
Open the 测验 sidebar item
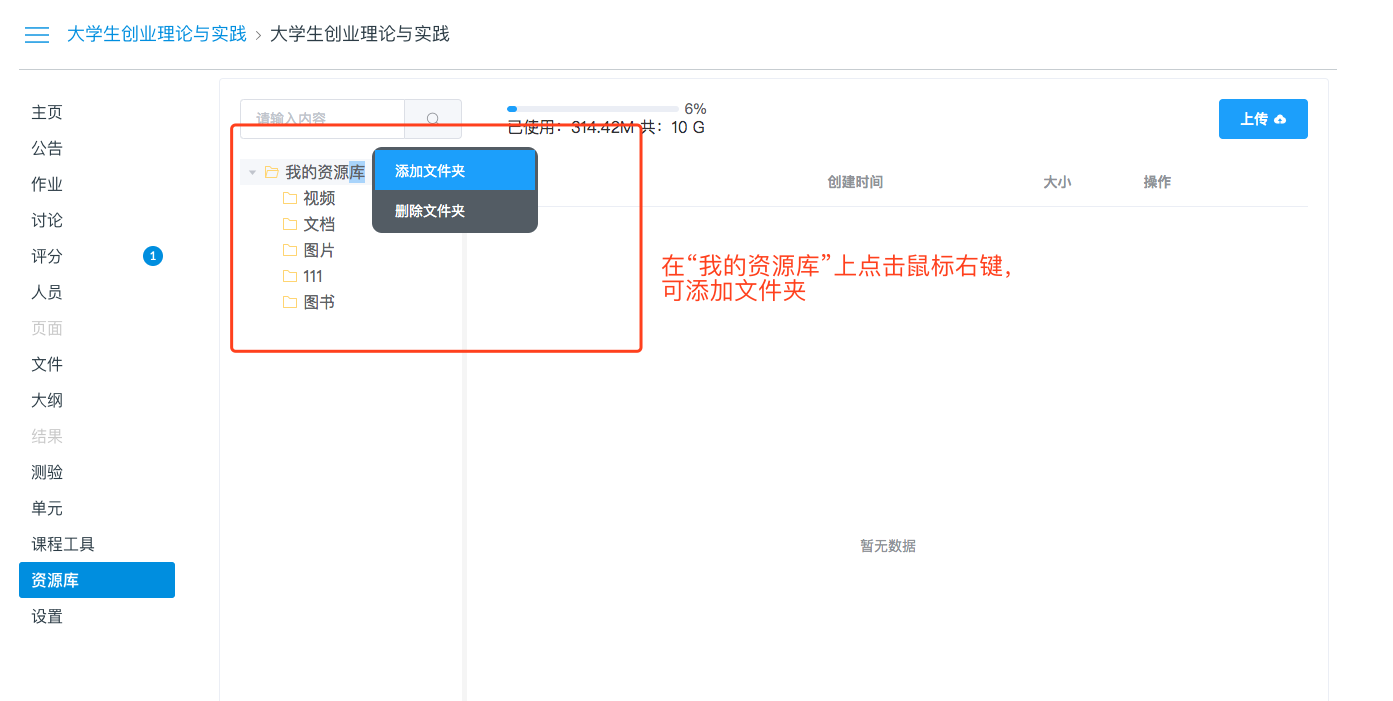pyautogui.click(x=47, y=472)
